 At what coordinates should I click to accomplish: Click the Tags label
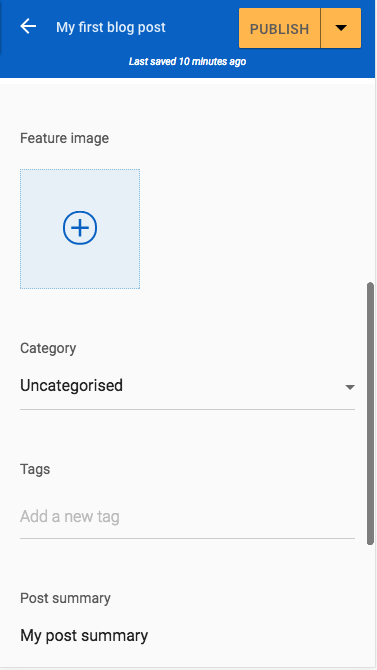coord(35,469)
